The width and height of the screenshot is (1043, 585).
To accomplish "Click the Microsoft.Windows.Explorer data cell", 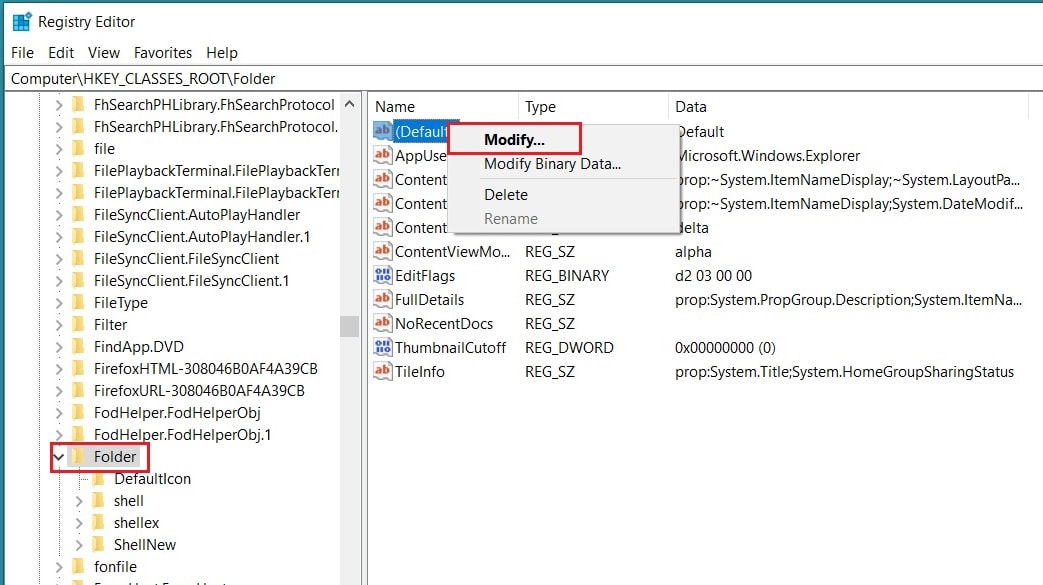I will 769,156.
